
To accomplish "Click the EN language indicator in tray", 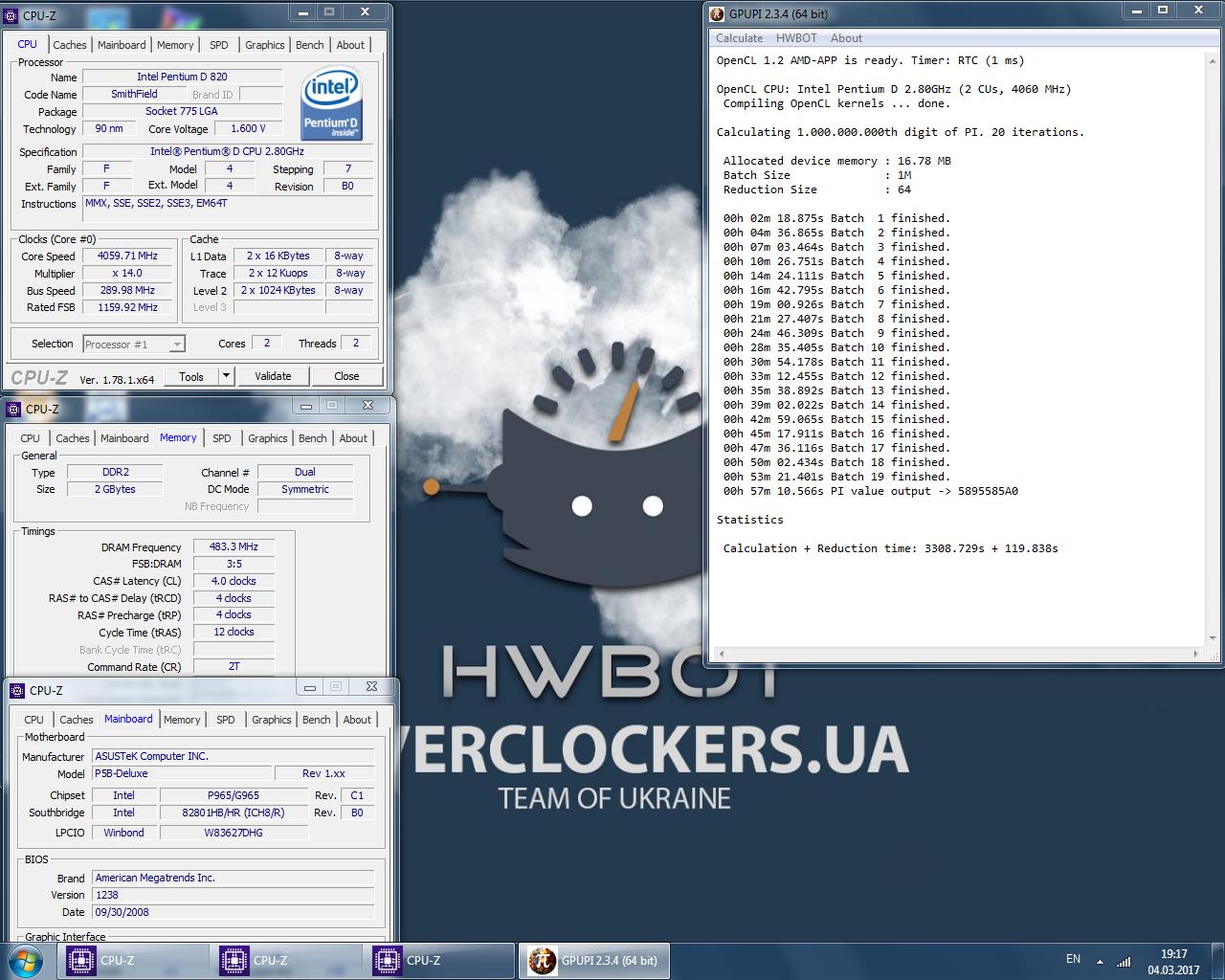I will (x=1073, y=959).
